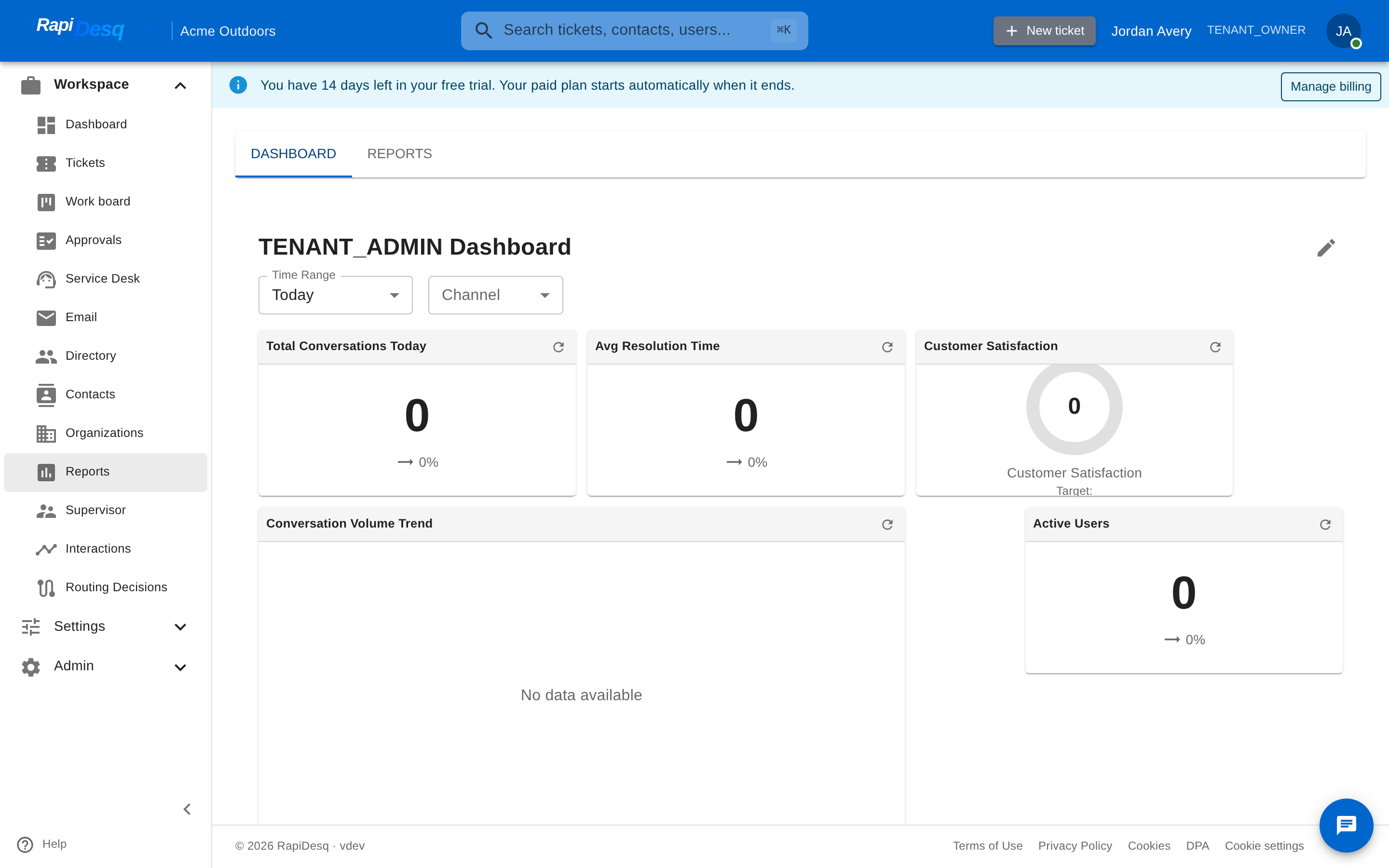Collapse the sidebar with the arrow

click(187, 809)
